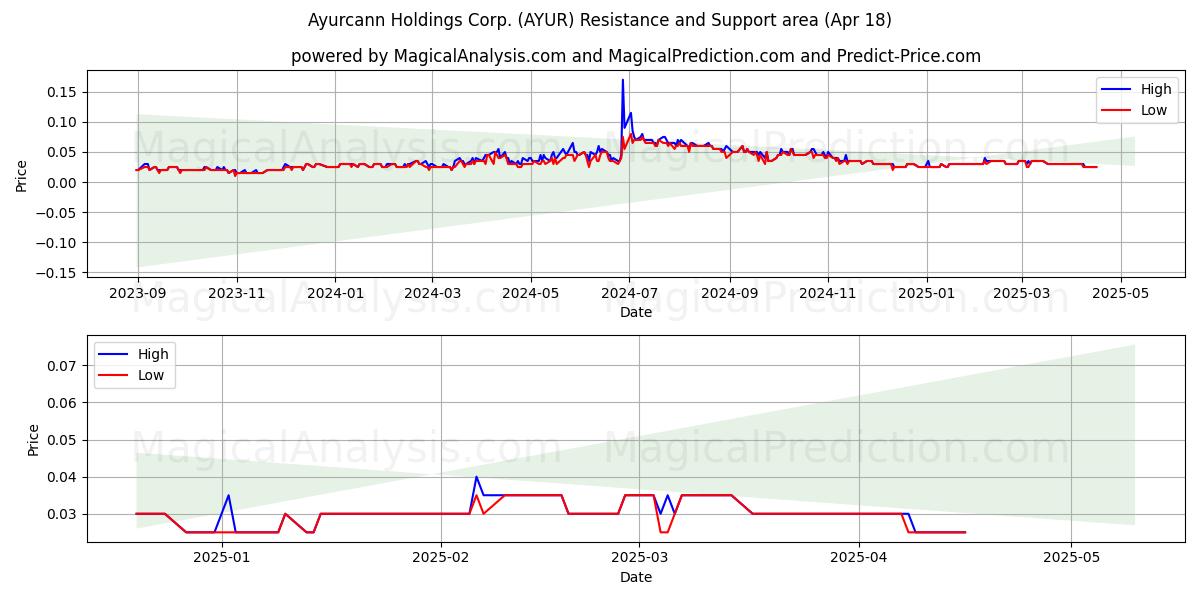Click the 2024-11 date tick label
Image resolution: width=1200 pixels, height=600 pixels.
pyautogui.click(x=827, y=293)
